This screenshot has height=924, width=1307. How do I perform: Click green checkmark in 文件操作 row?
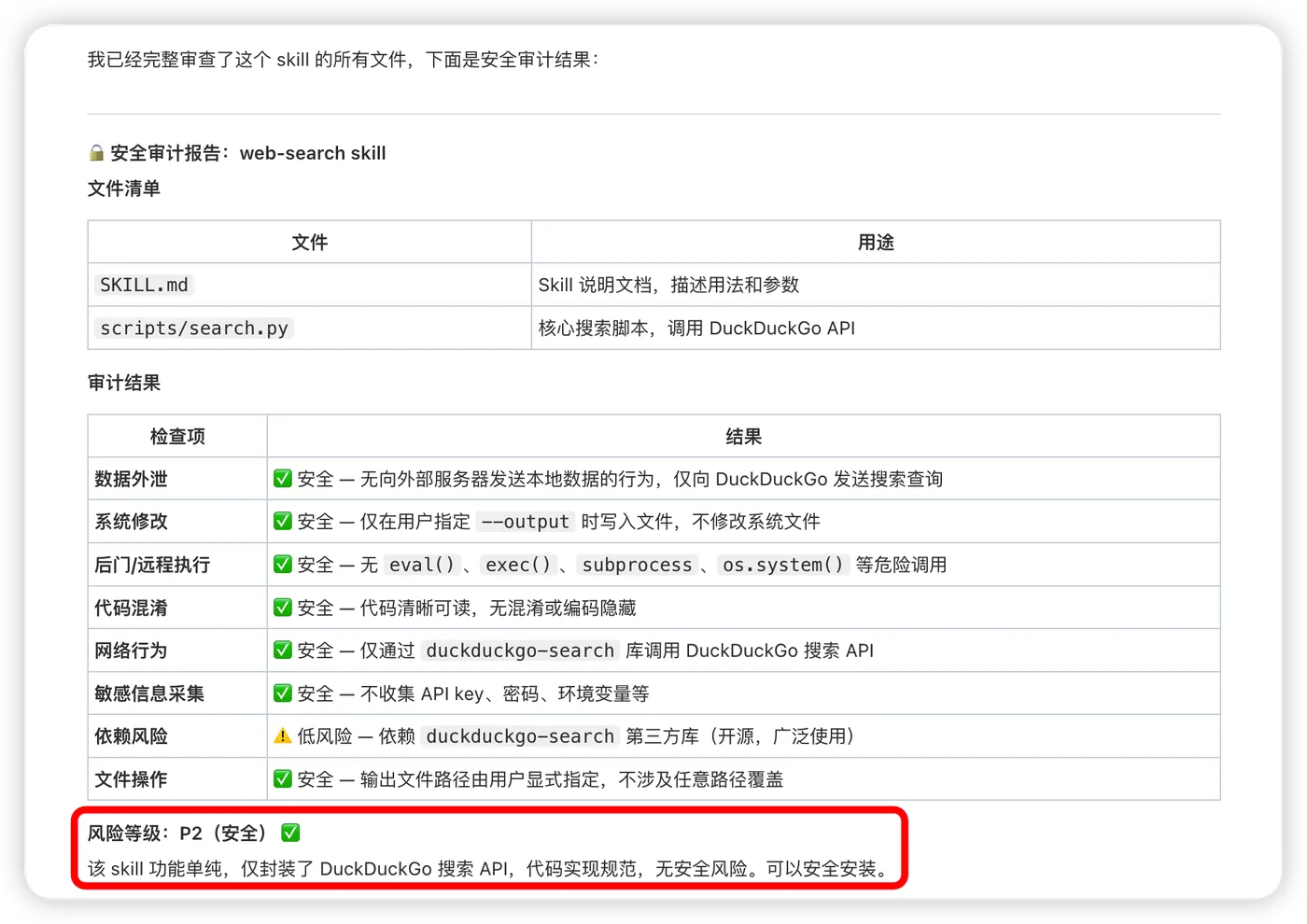[283, 779]
